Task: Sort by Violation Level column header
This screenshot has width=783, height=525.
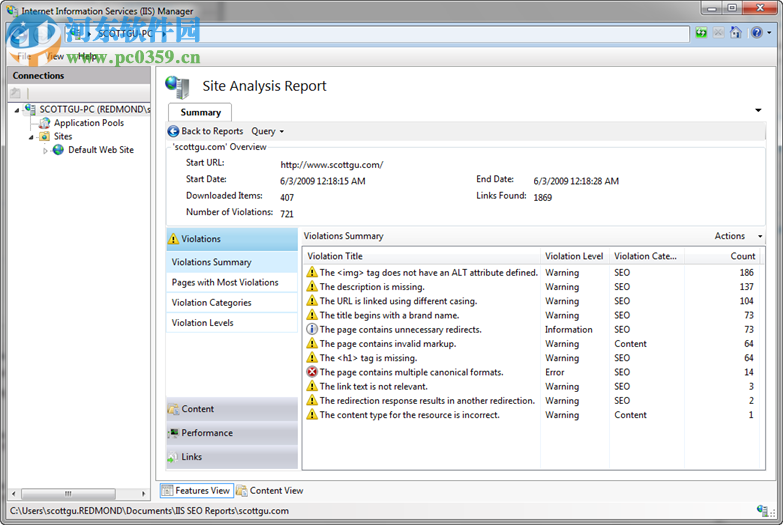Action: (x=575, y=256)
